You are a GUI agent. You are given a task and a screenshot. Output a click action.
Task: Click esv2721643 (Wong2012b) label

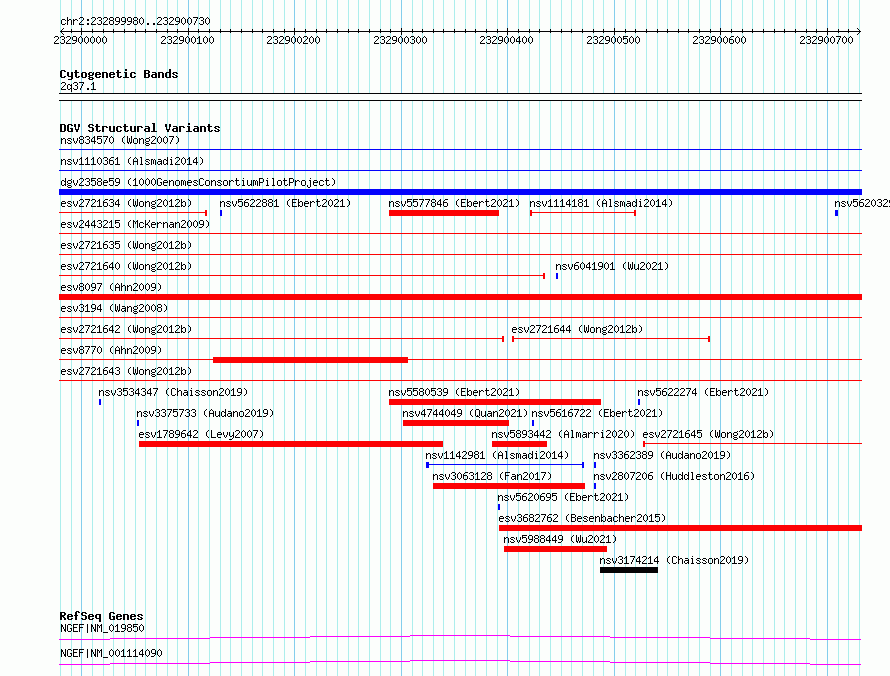pyautogui.click(x=126, y=371)
